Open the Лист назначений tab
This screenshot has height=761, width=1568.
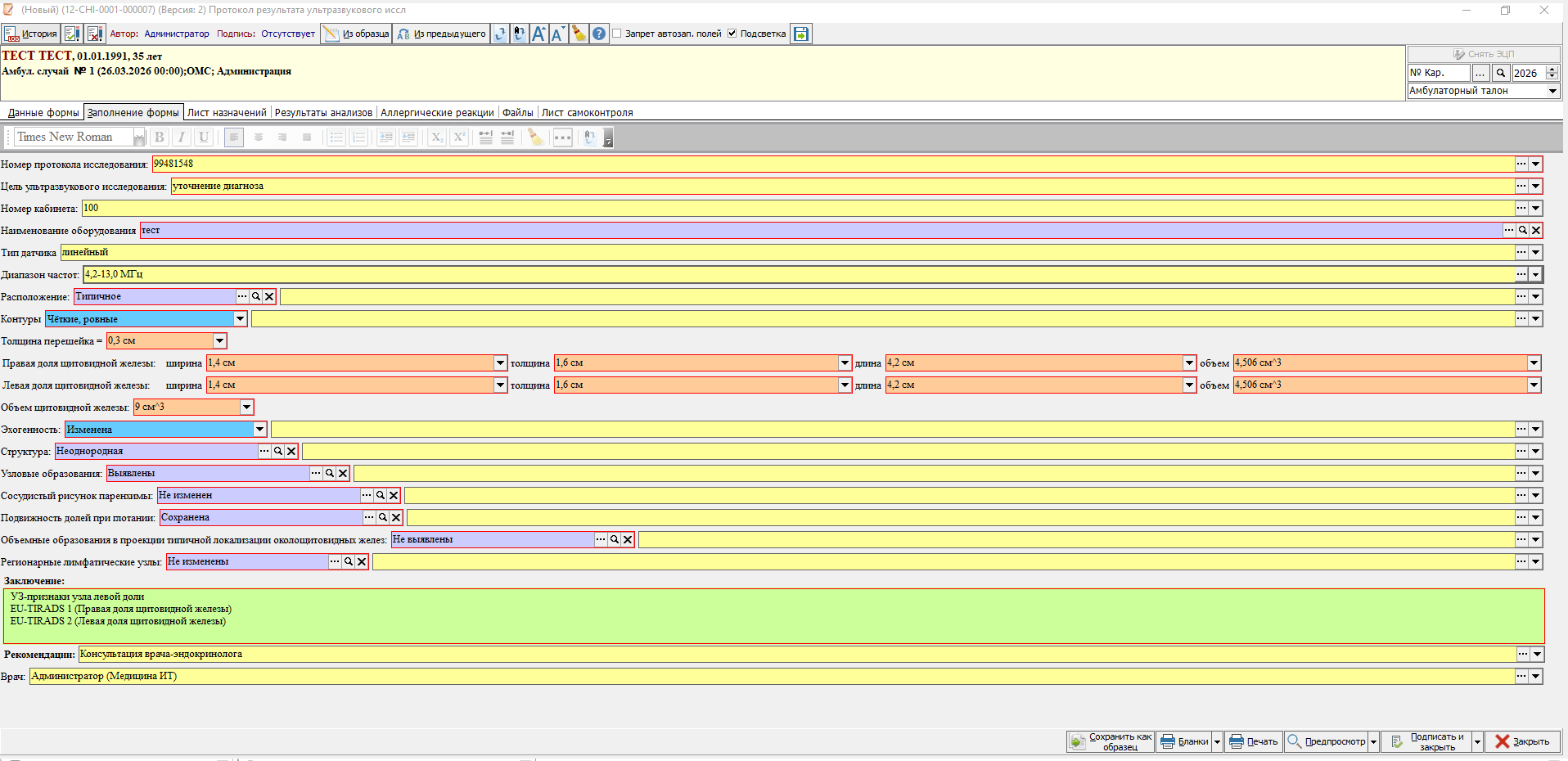(x=227, y=113)
